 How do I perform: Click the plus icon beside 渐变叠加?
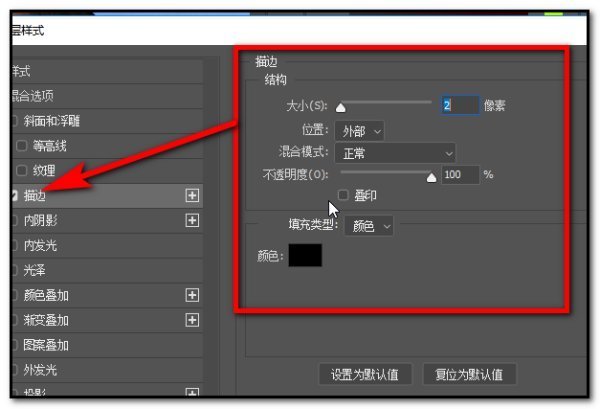[x=193, y=320]
